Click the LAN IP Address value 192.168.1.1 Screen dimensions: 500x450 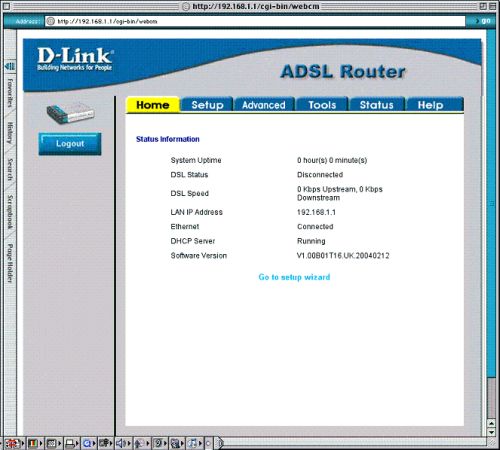pos(316,212)
